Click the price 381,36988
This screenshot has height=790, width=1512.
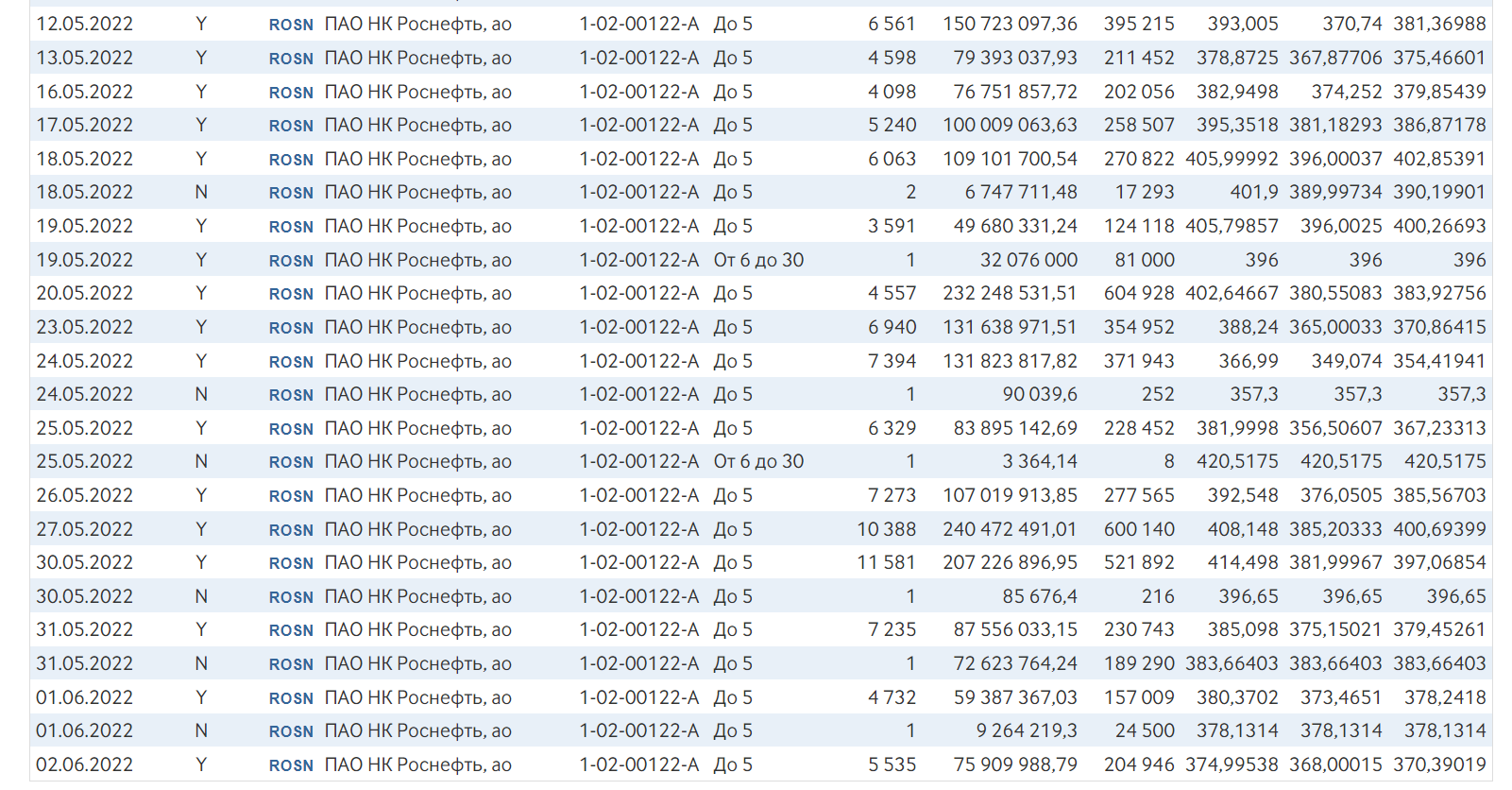1439,24
